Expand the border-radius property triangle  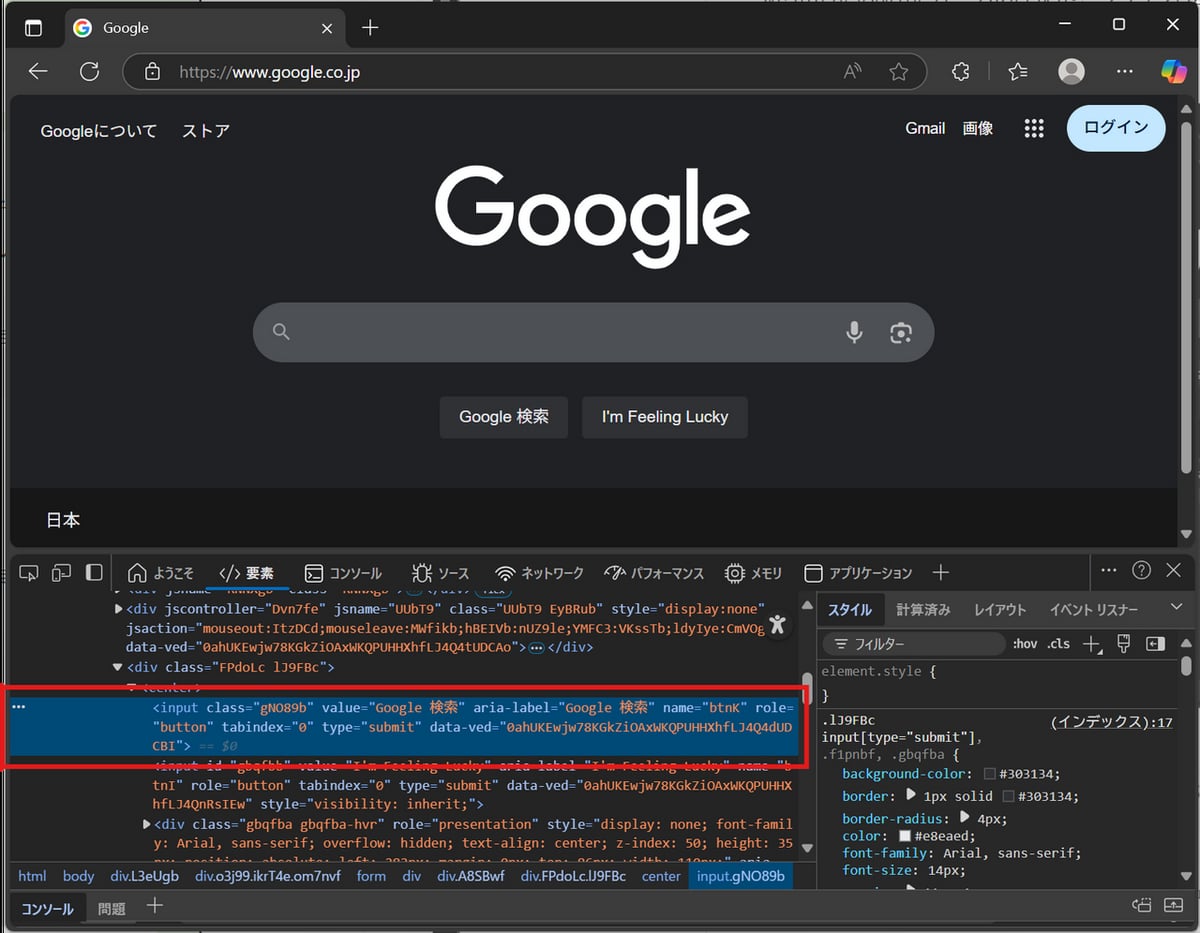966,817
